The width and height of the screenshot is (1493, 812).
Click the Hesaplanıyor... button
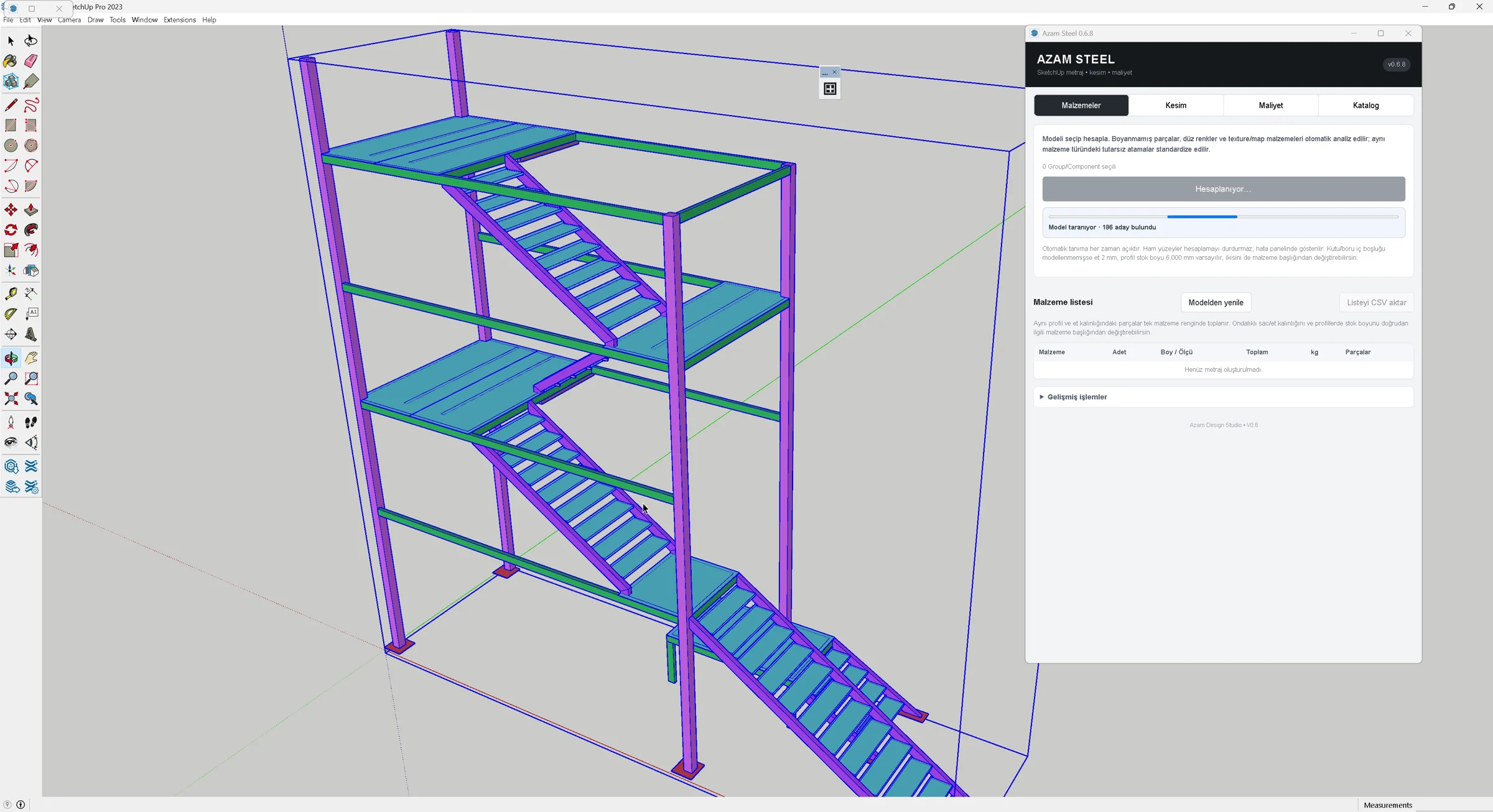1224,189
